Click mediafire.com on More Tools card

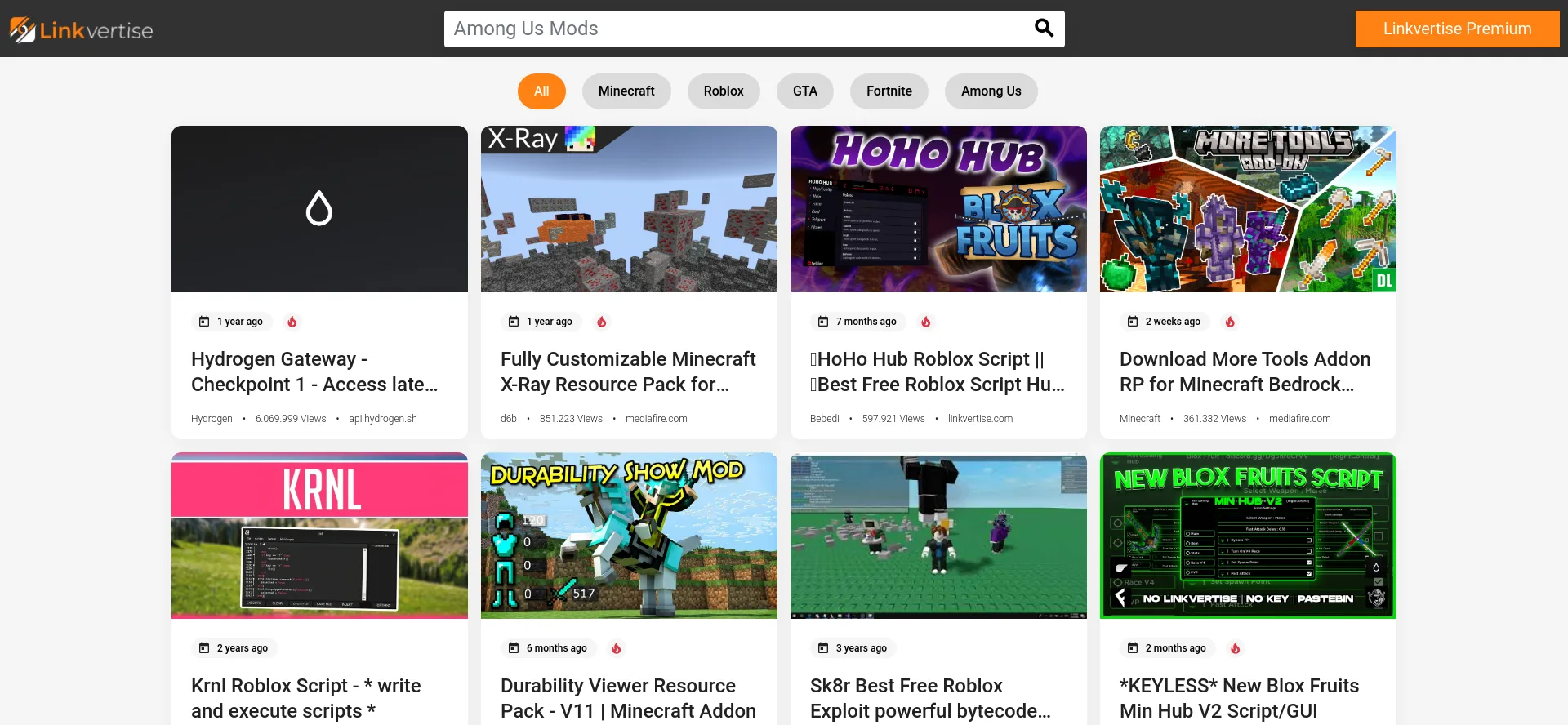click(1300, 419)
